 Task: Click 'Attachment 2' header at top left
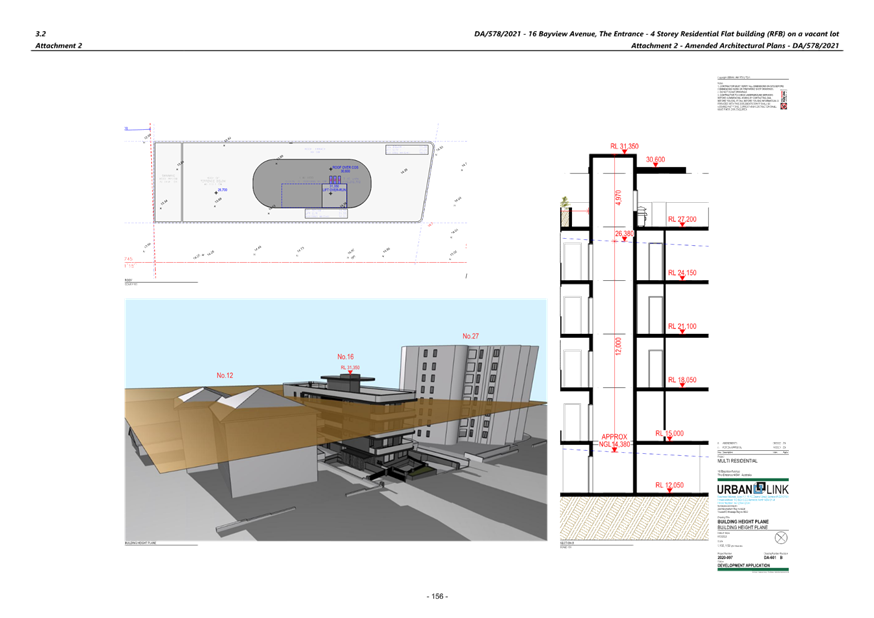pos(59,46)
